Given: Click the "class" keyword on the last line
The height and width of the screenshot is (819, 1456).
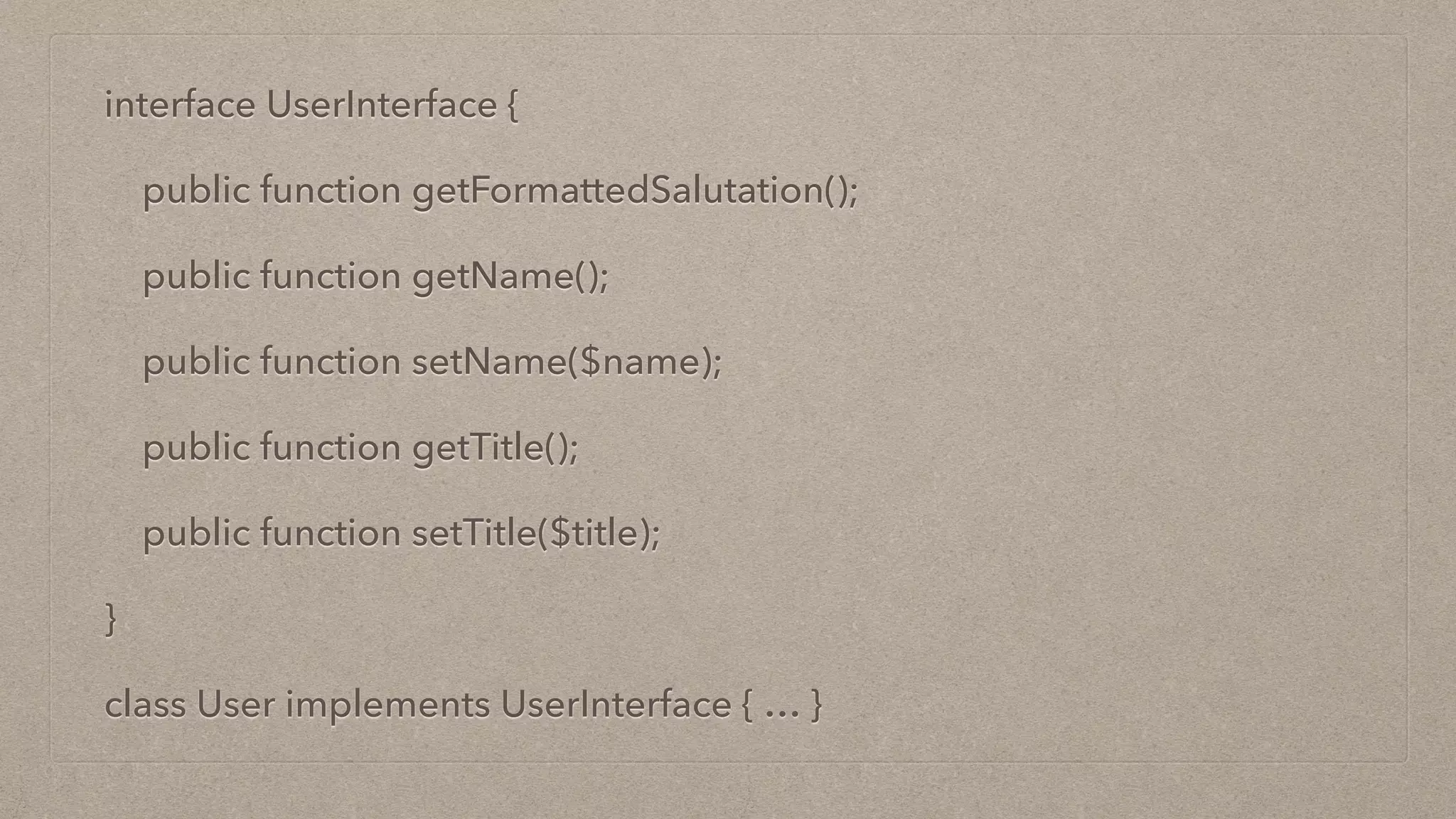Looking at the screenshot, I should tap(145, 705).
